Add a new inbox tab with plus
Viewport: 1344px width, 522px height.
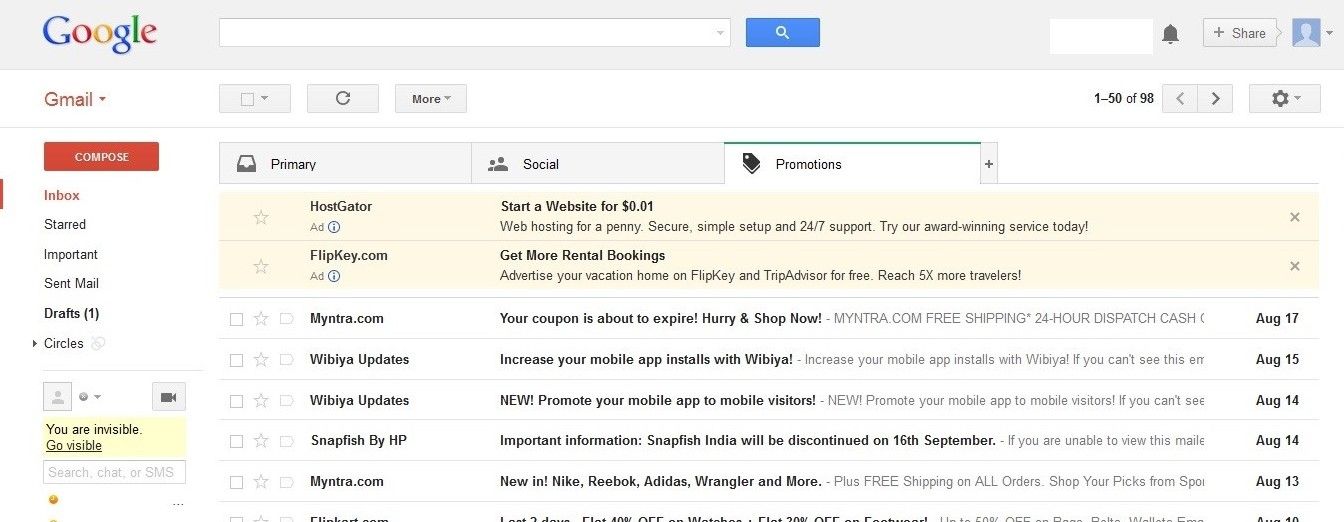click(x=989, y=164)
